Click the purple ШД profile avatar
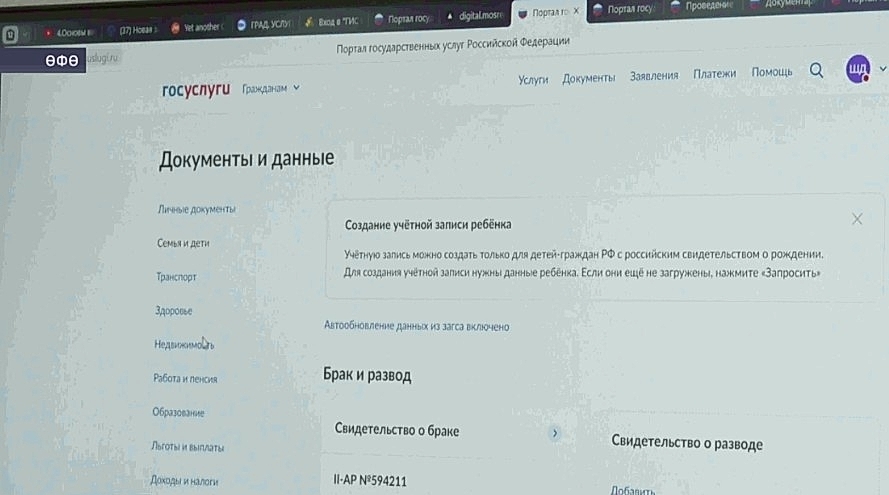This screenshot has width=889, height=495. point(858,69)
